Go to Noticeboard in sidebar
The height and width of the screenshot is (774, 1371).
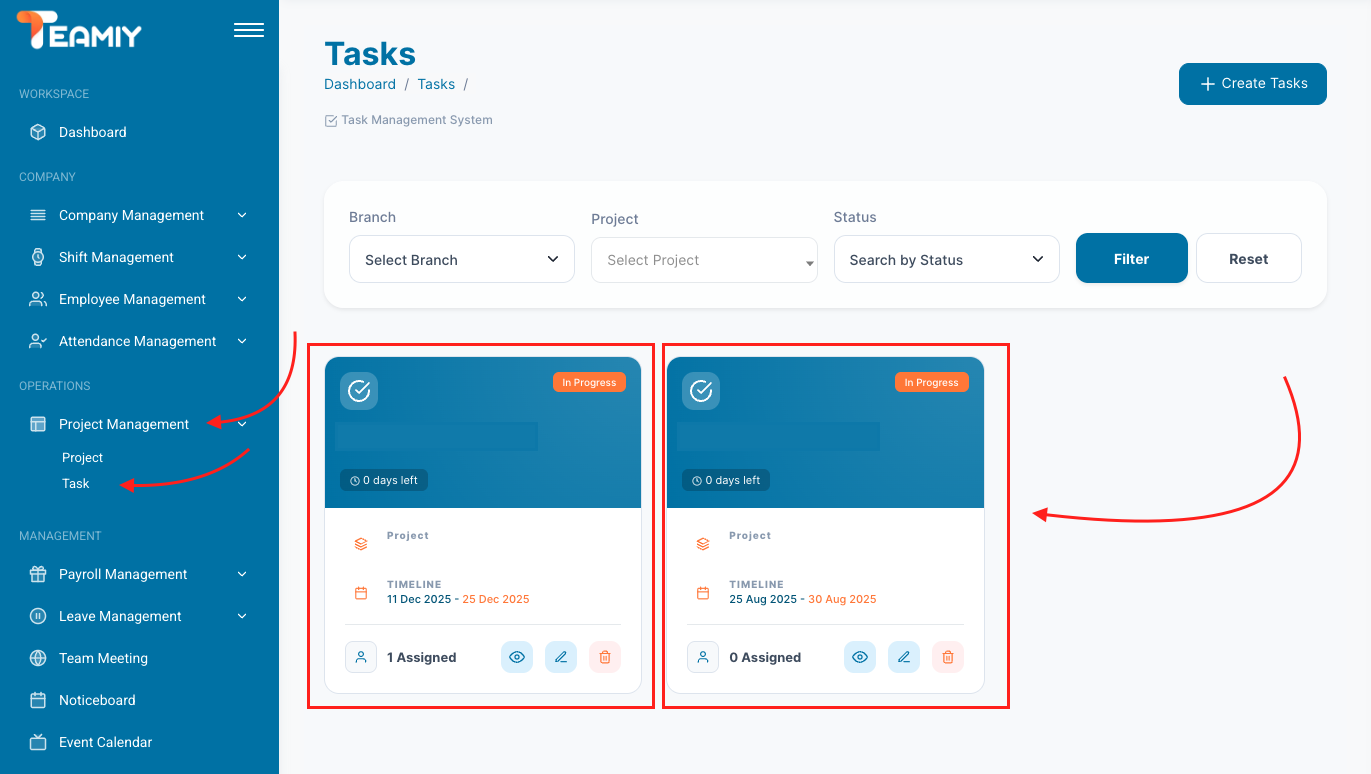pos(97,700)
